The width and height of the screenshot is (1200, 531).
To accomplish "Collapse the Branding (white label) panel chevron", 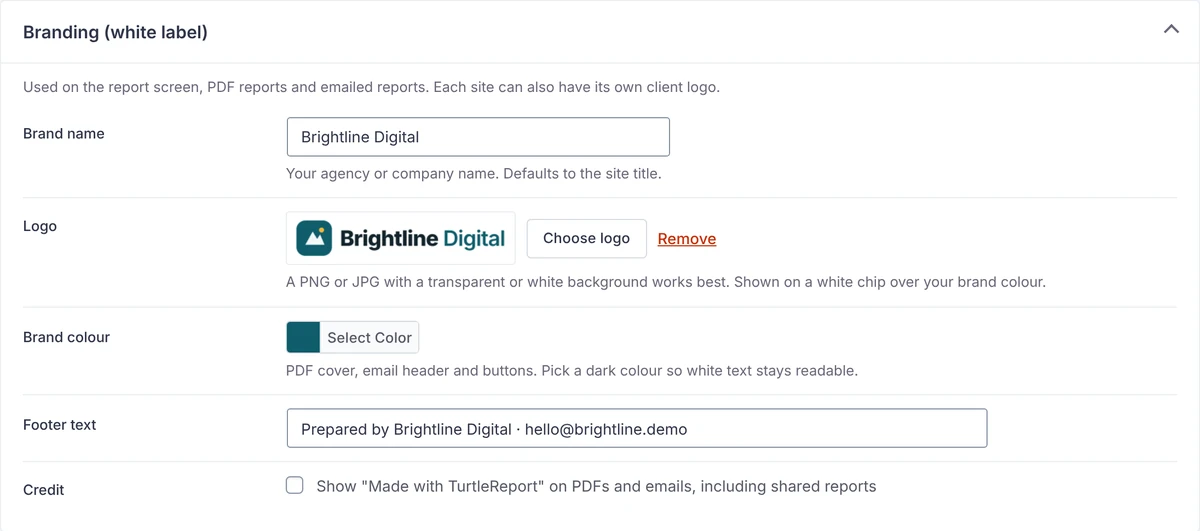I will [1171, 31].
